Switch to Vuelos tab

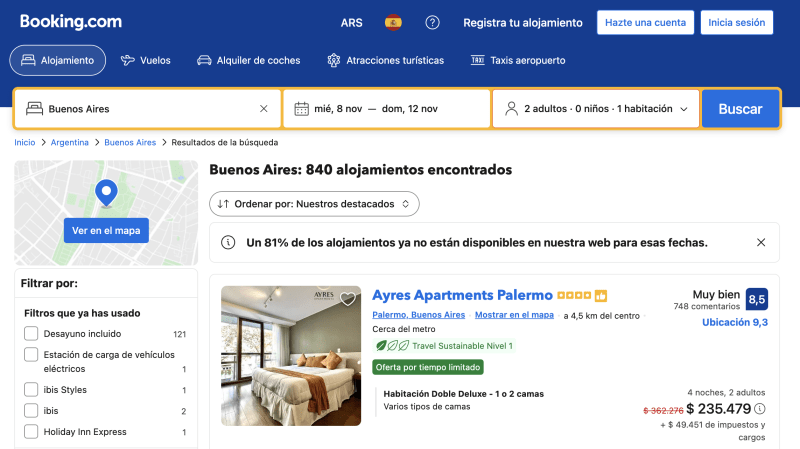click(x=145, y=60)
